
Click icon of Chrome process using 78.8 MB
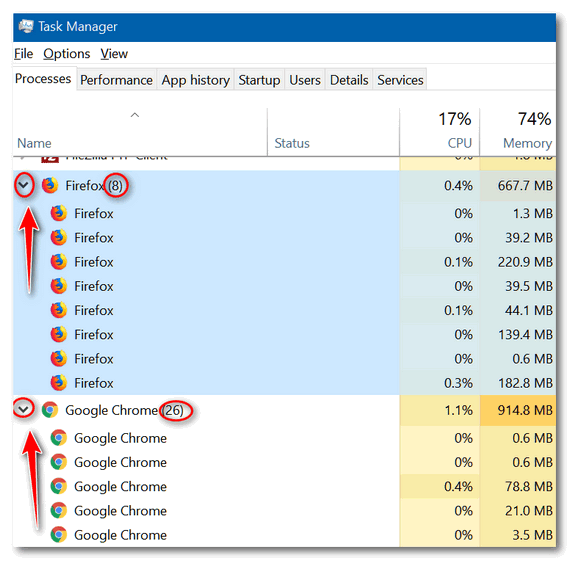coord(59,486)
